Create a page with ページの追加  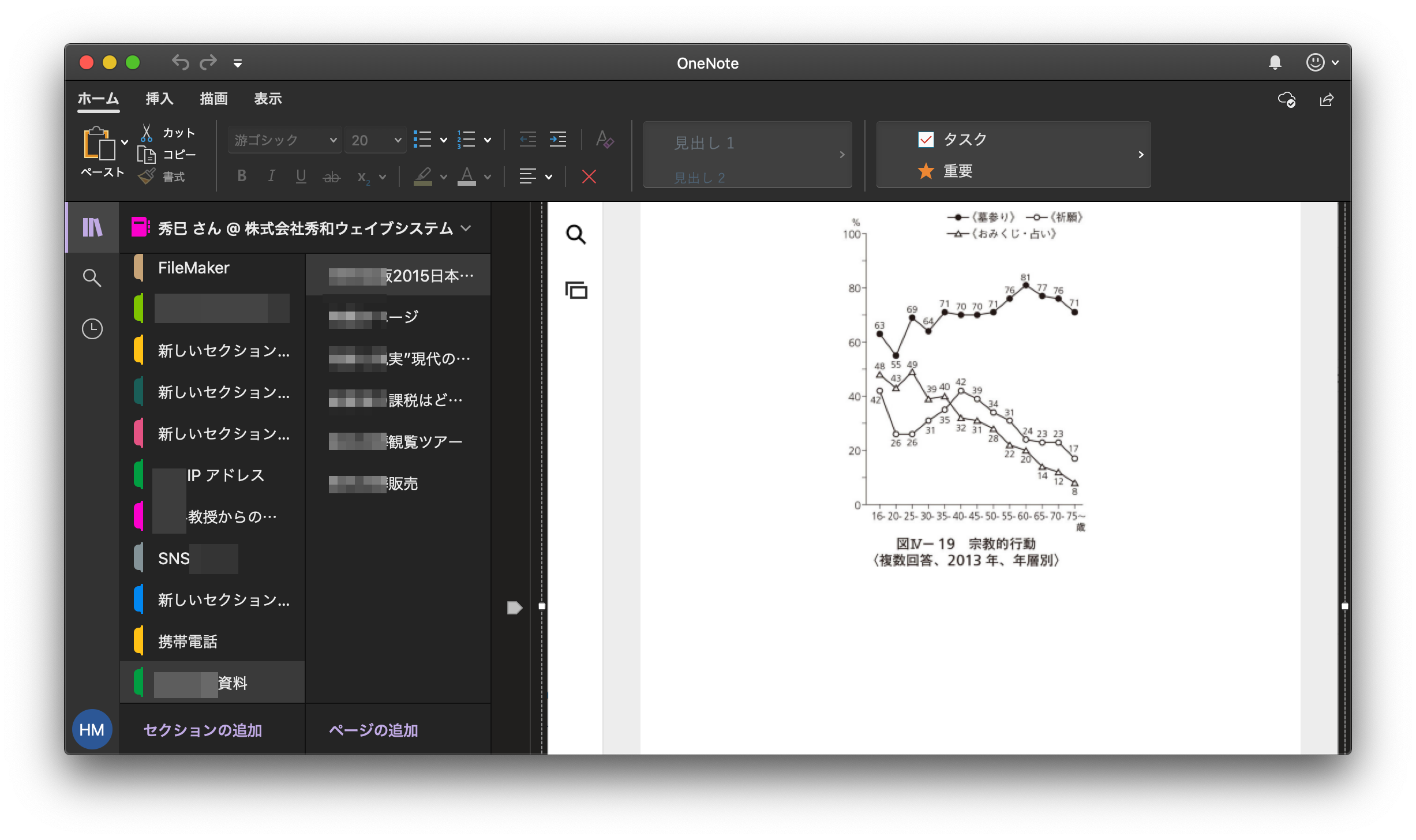pos(373,730)
